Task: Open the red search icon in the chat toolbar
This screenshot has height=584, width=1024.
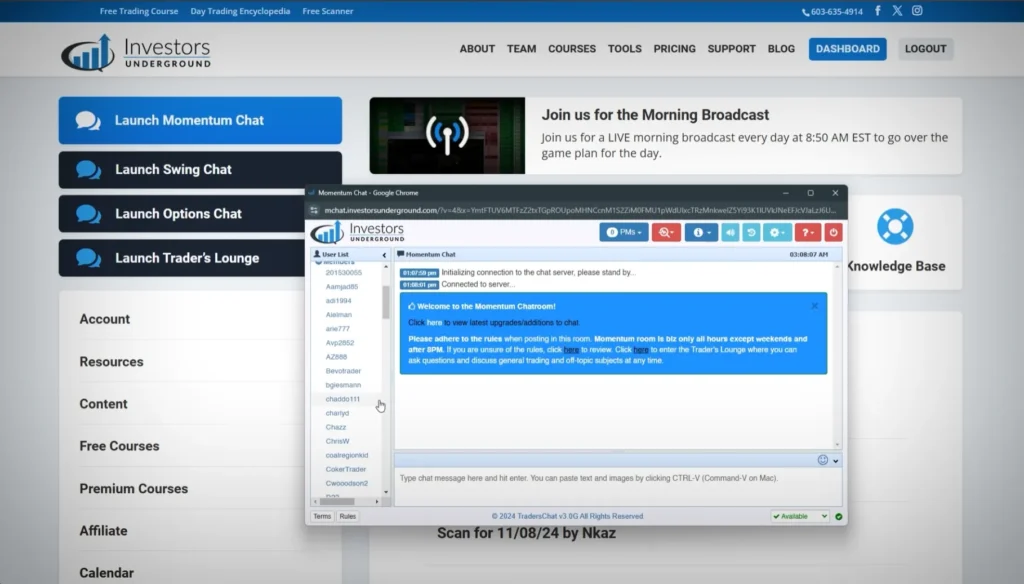Action: [x=666, y=232]
